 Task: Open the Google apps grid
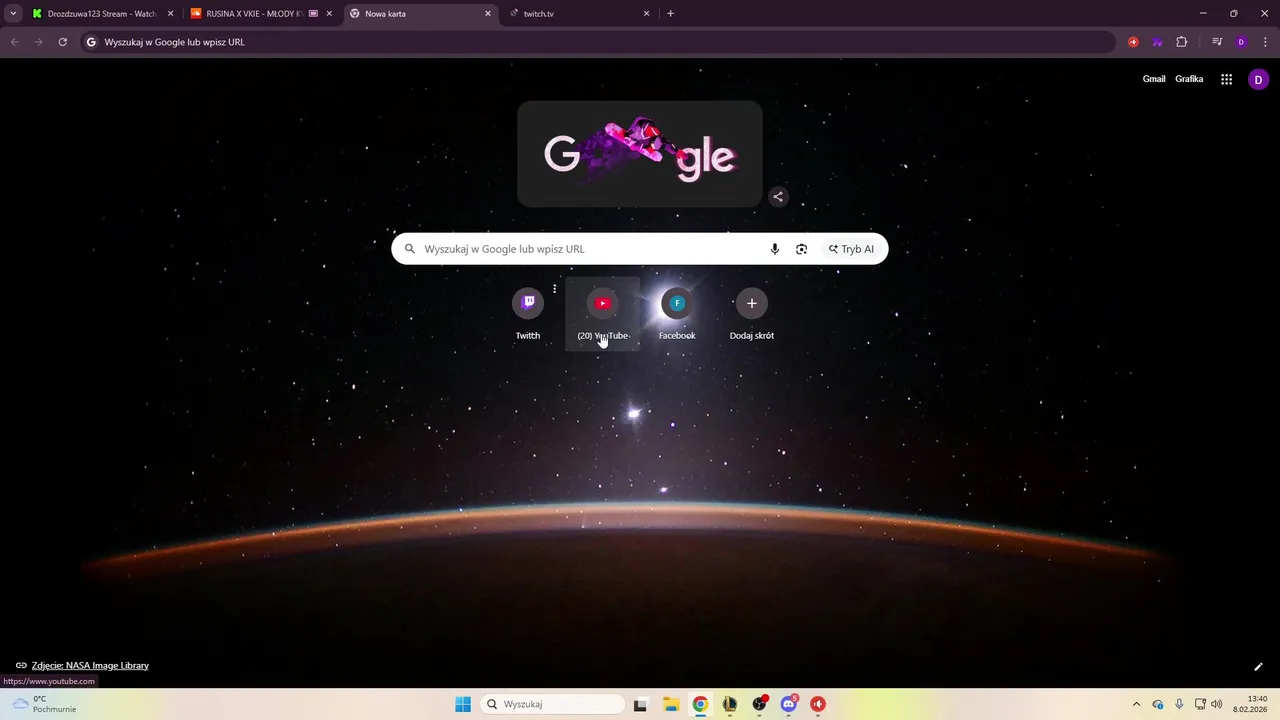(1226, 80)
